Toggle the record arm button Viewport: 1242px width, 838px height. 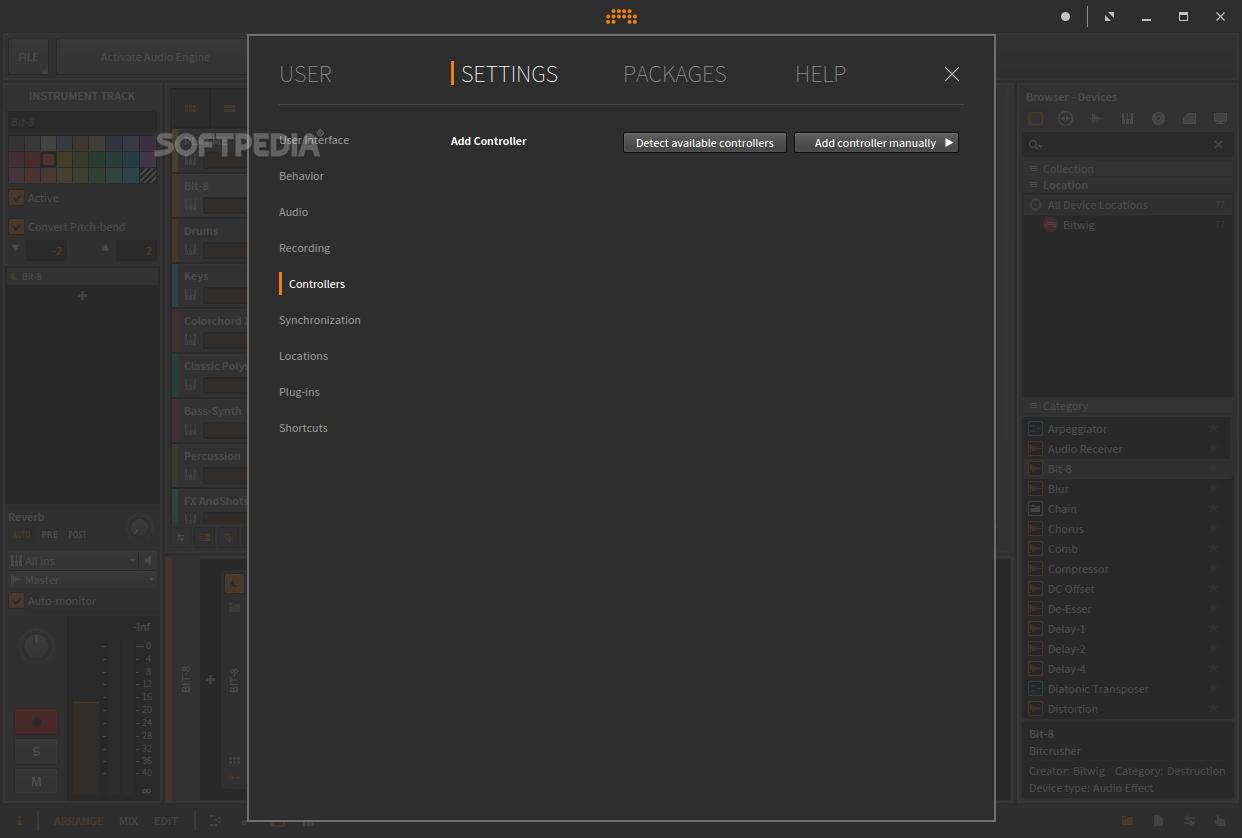tap(36, 721)
